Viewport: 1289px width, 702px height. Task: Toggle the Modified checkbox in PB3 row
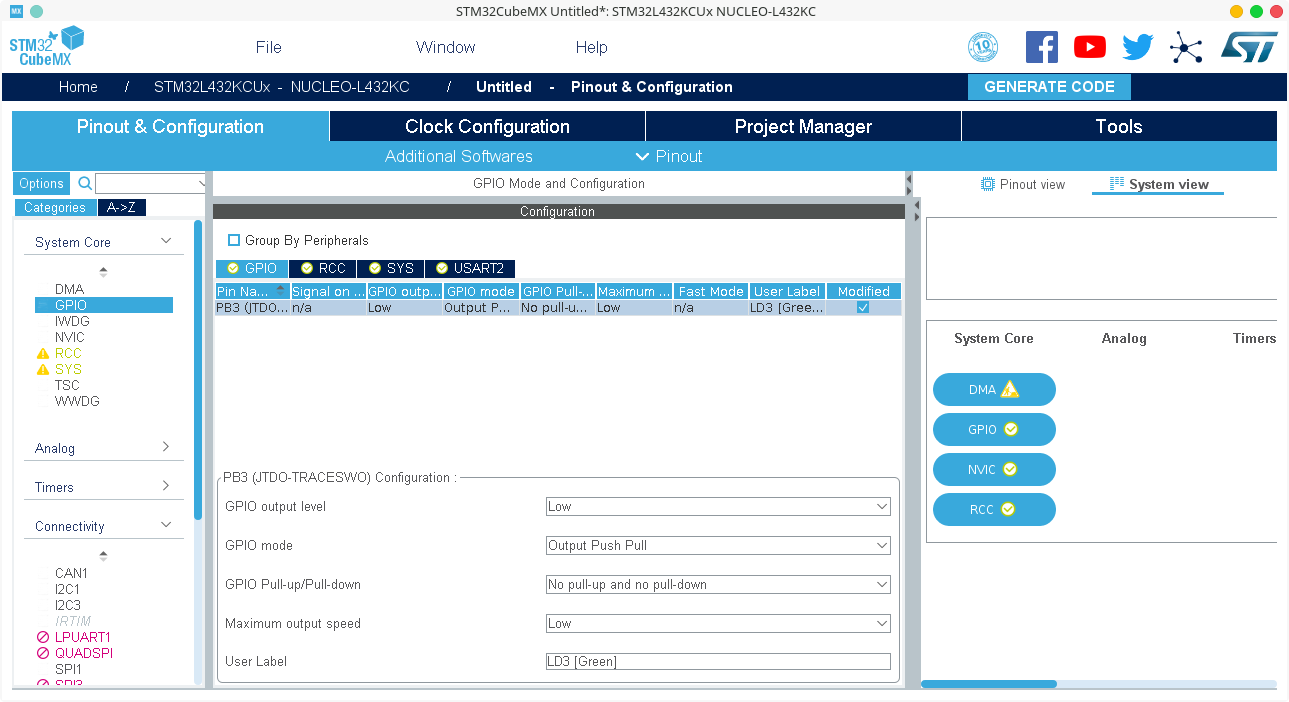pos(863,308)
